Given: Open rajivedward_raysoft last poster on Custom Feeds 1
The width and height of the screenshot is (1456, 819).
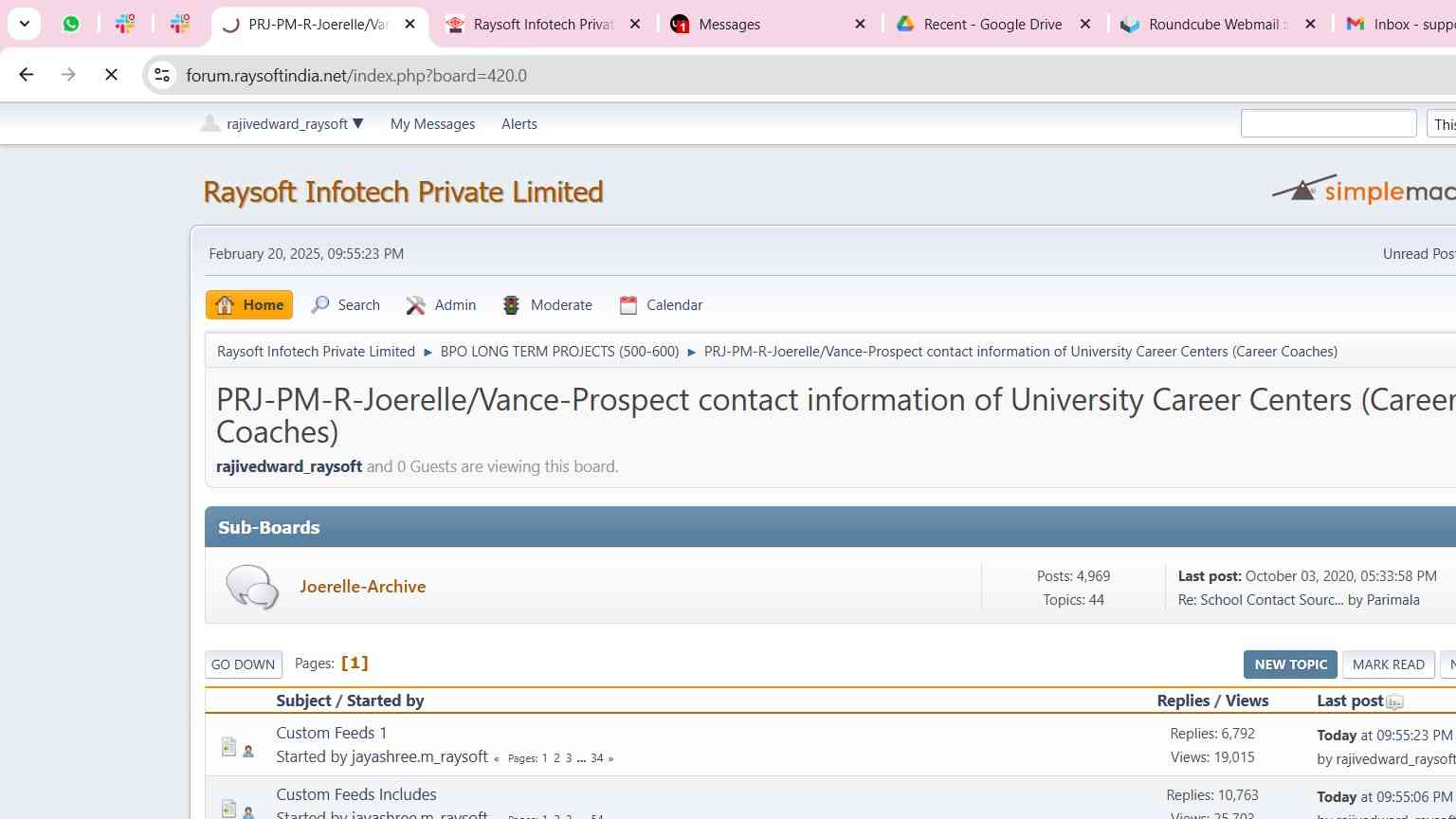Looking at the screenshot, I should [x=1395, y=758].
